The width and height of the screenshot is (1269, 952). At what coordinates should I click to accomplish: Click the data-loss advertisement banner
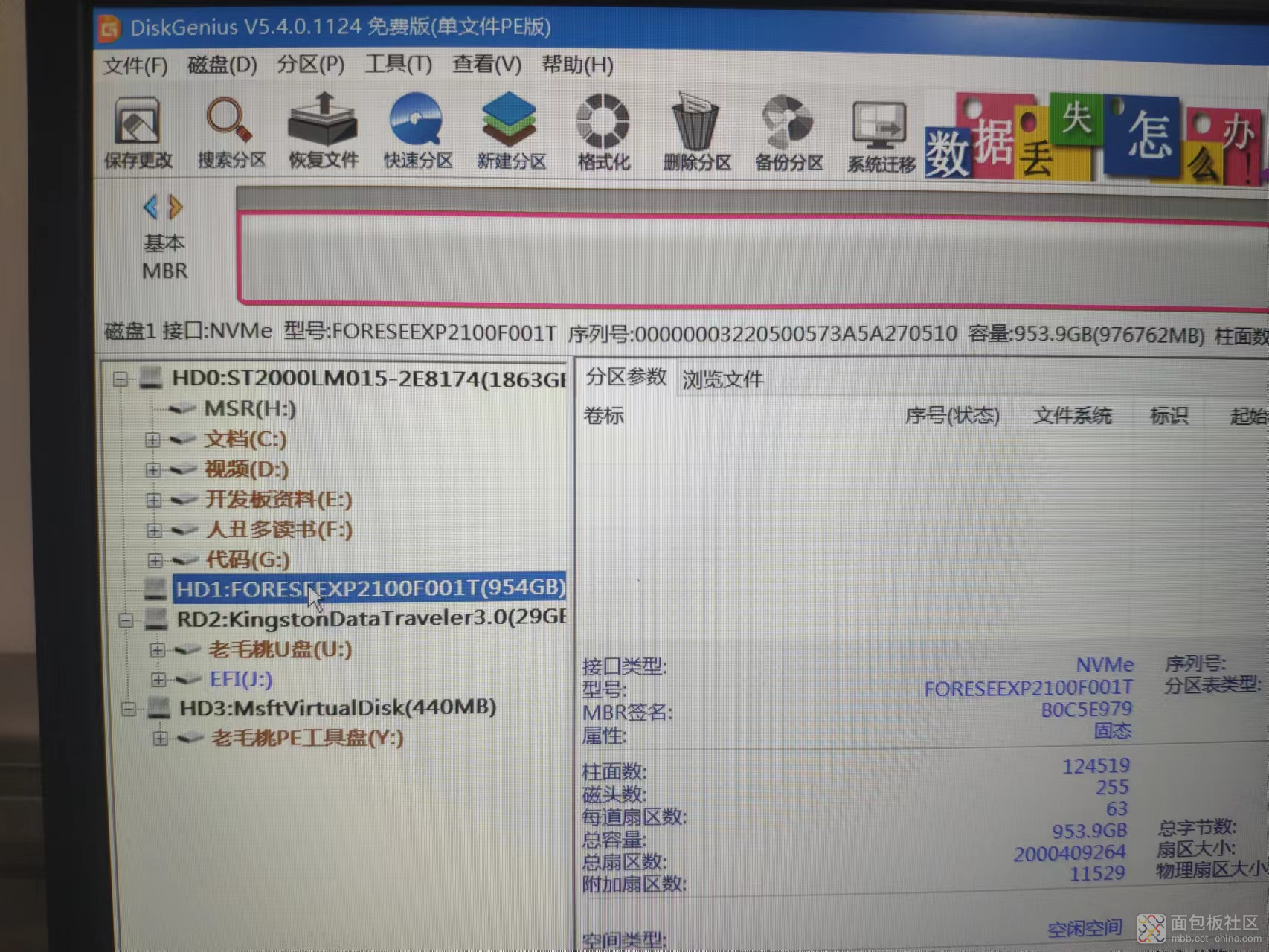(1095, 138)
